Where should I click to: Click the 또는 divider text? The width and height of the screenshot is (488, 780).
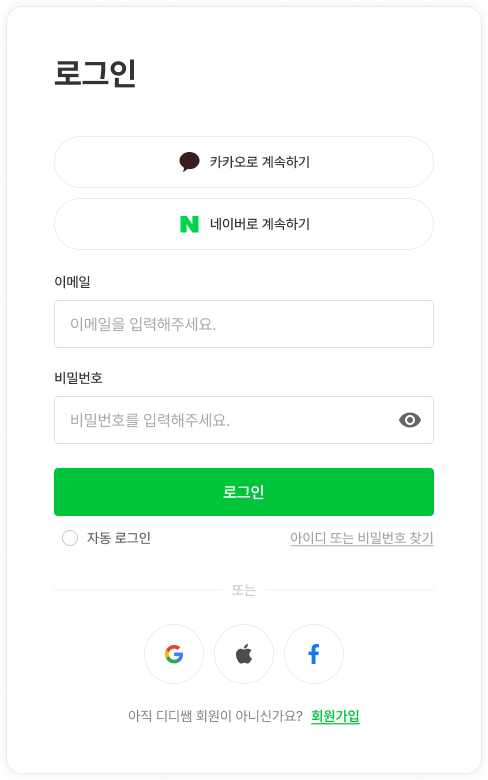[x=244, y=590]
